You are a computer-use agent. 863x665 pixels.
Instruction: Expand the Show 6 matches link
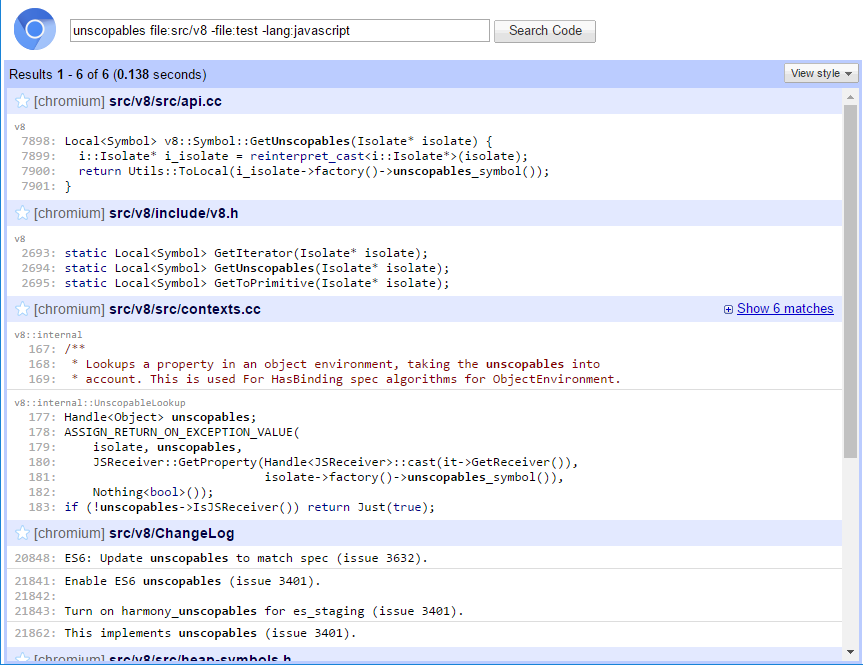[x=785, y=309]
